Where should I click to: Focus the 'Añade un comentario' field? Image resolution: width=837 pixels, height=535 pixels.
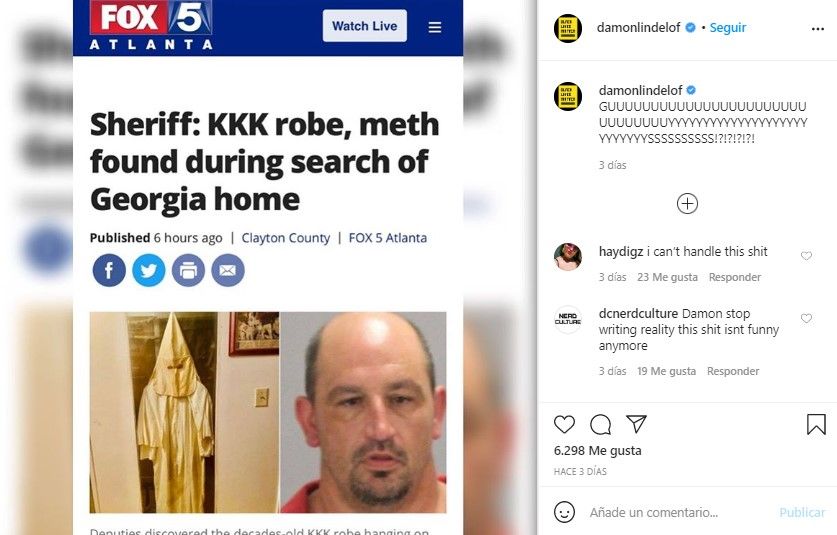pos(676,513)
